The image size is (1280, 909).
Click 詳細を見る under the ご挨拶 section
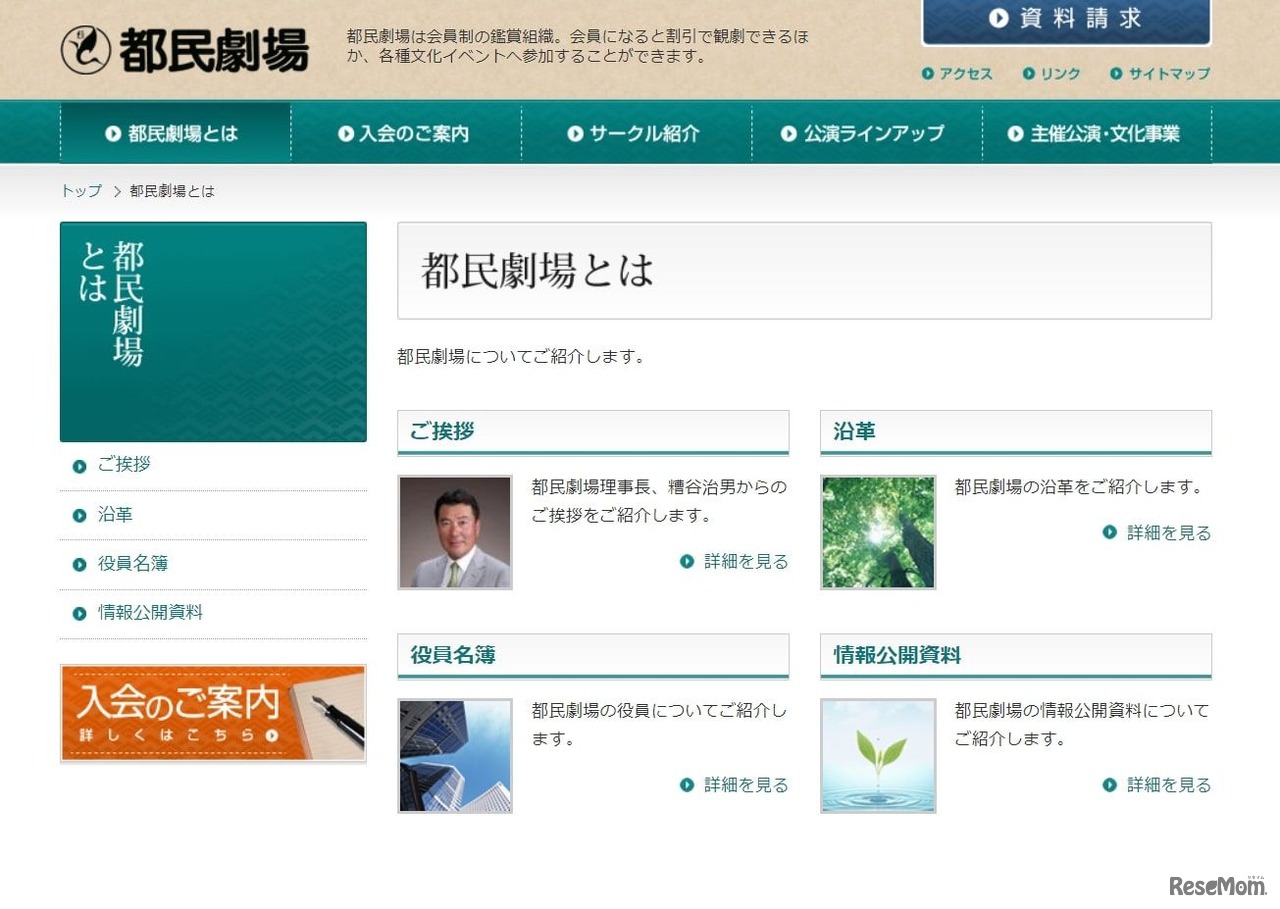[x=745, y=562]
